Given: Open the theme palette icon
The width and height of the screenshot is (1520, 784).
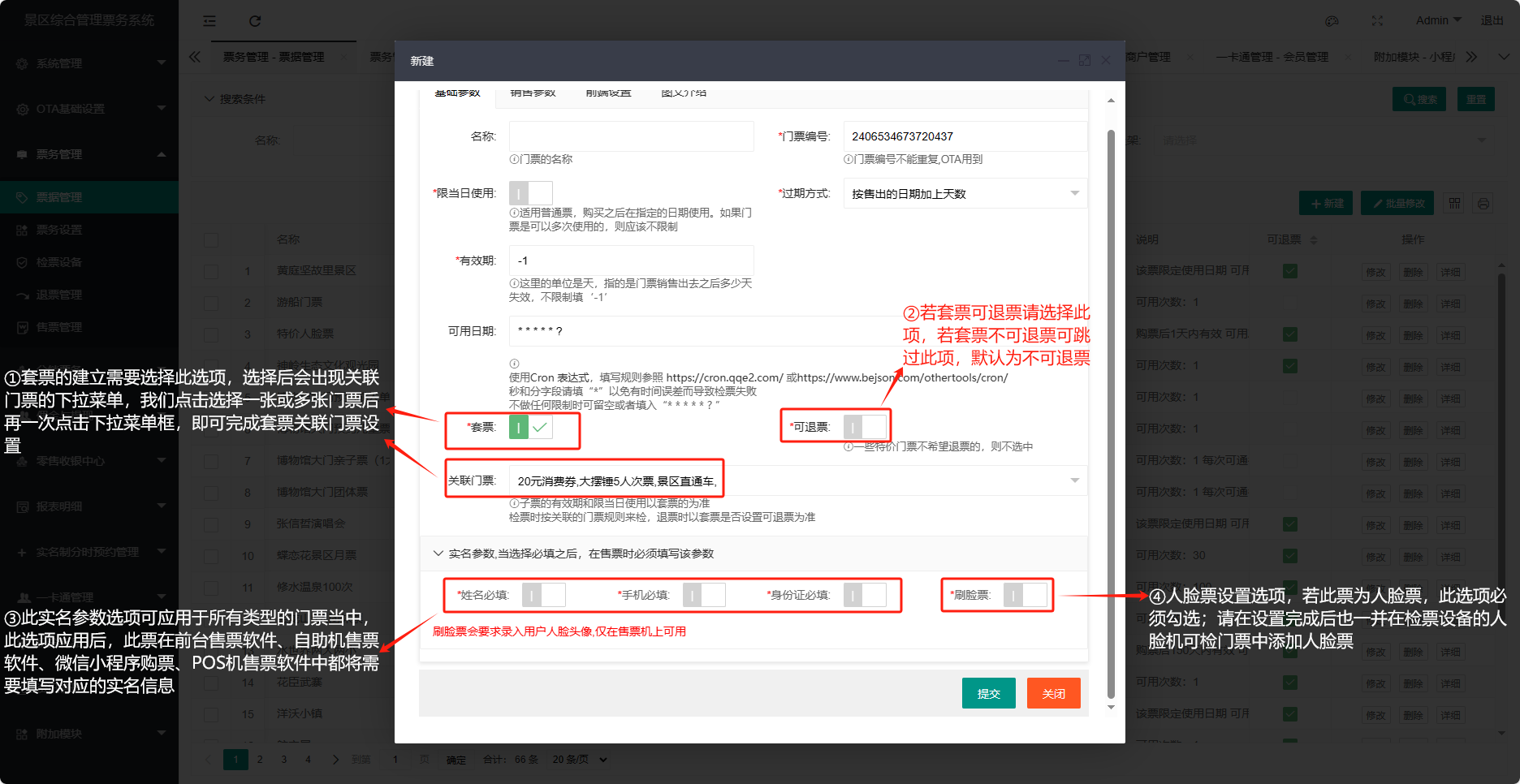Looking at the screenshot, I should (1332, 21).
